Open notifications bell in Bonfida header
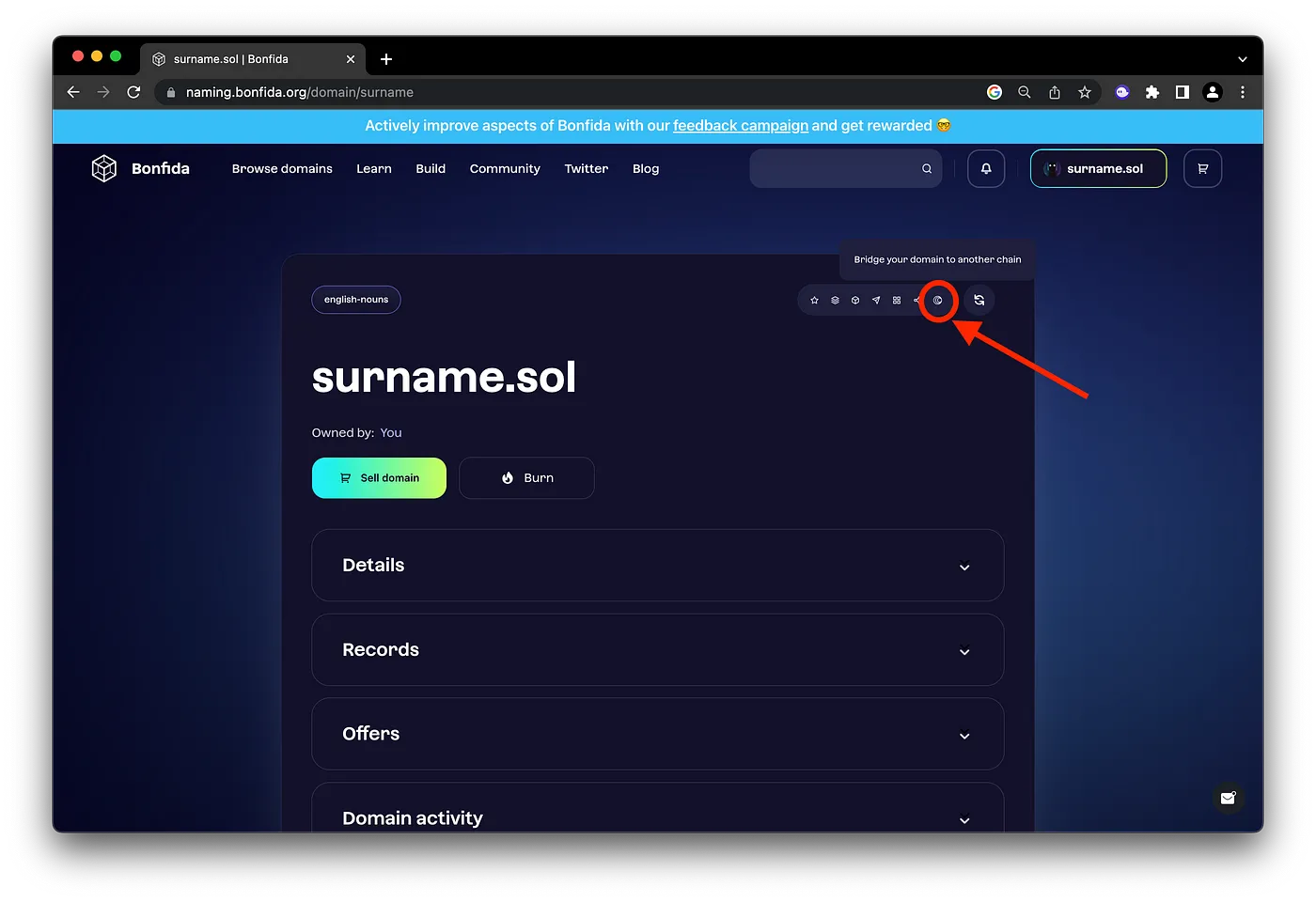 (986, 168)
